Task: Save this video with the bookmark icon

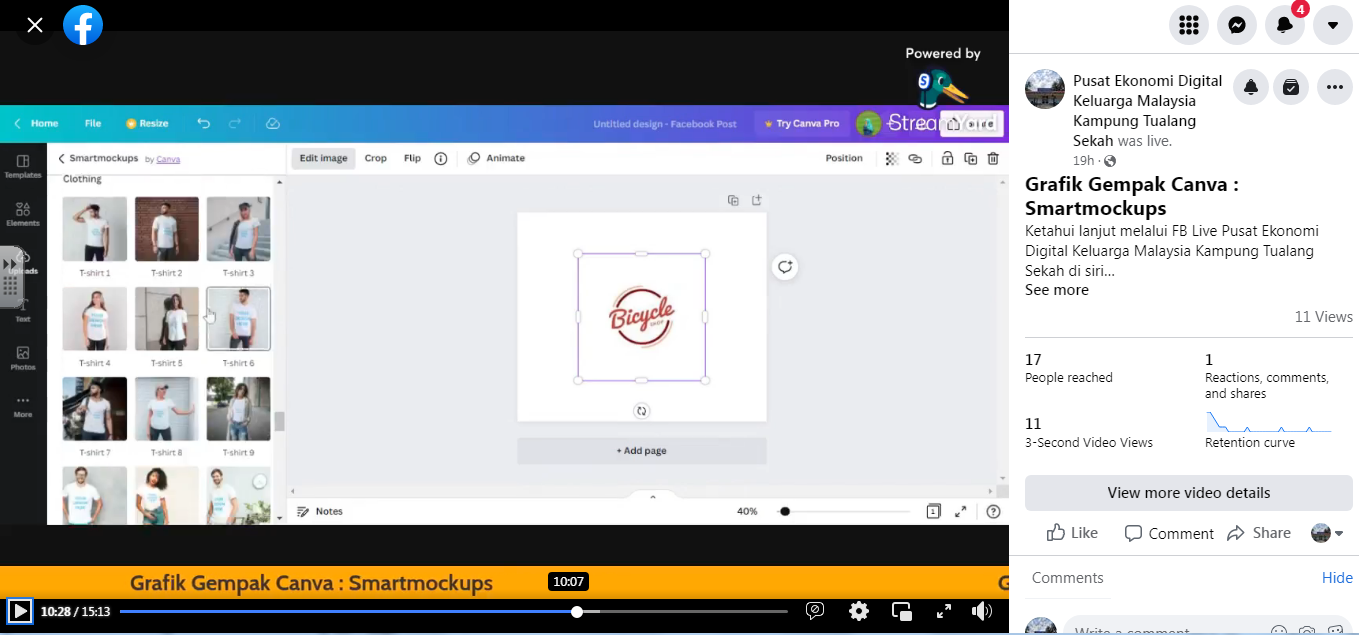Action: pos(1291,87)
